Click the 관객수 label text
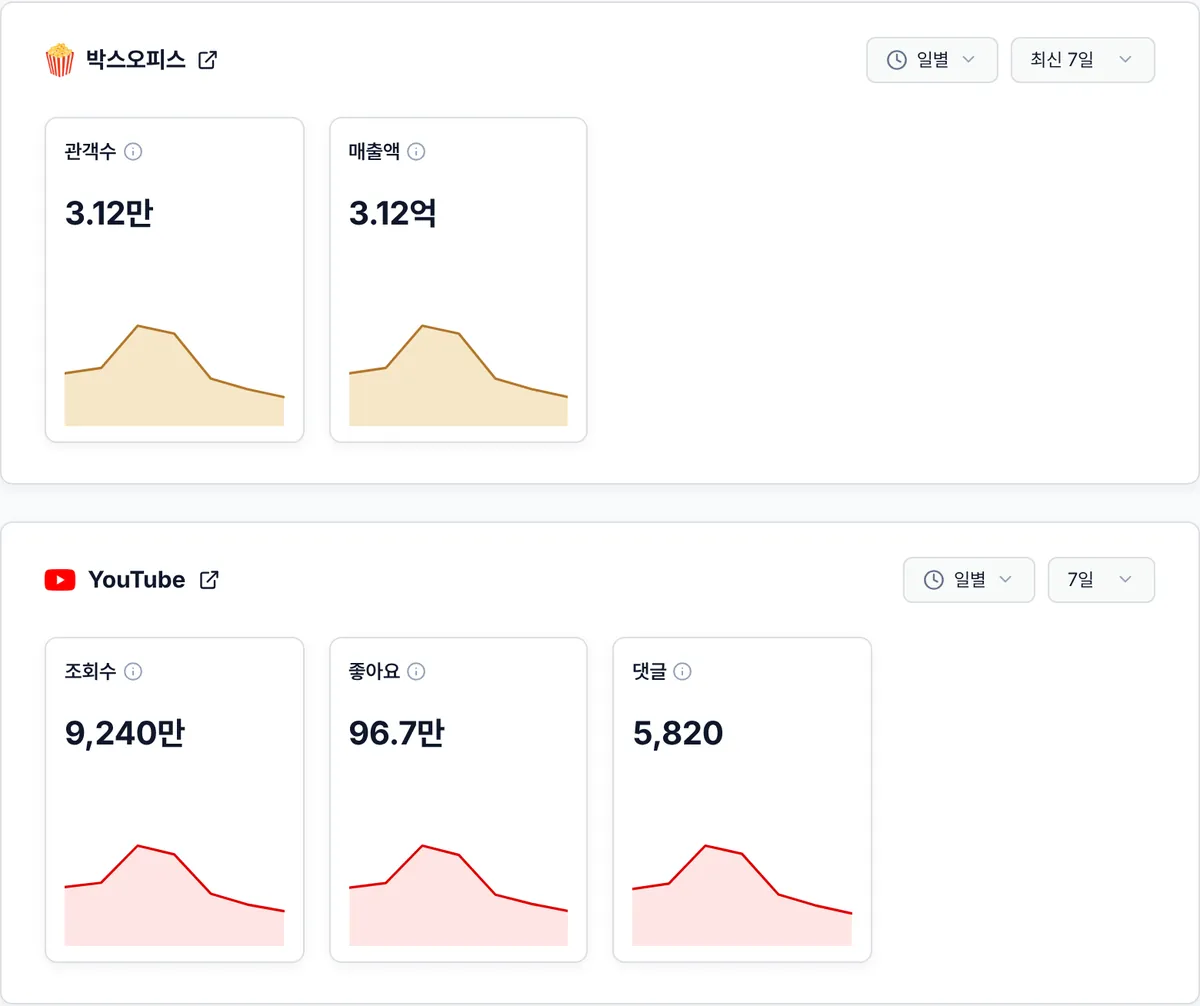The image size is (1200, 1006). [x=90, y=152]
